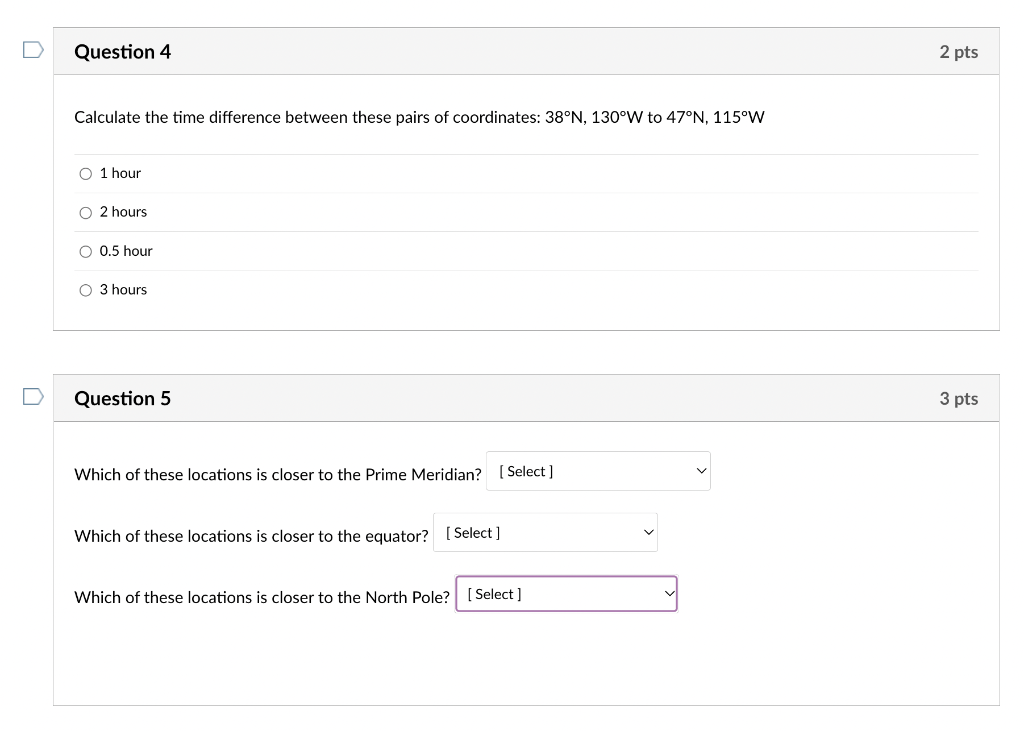Flag Question 4 with the bookmark icon
The image size is (1024, 731).
[33, 50]
